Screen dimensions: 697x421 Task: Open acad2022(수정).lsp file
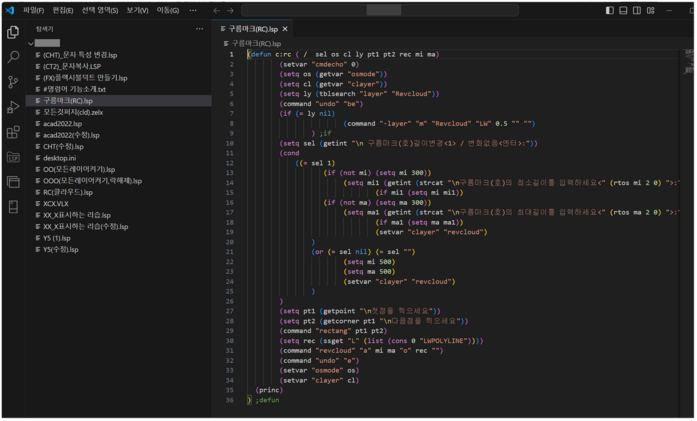71,135
